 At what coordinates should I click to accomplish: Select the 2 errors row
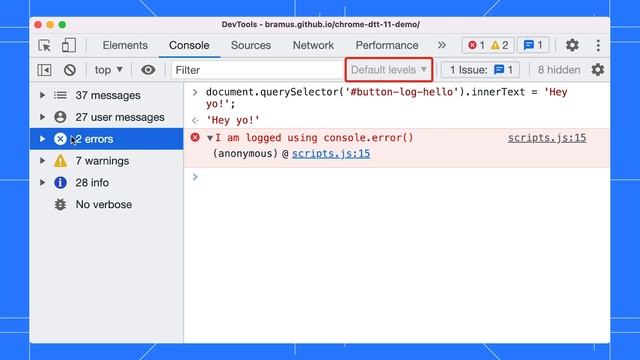coord(107,139)
